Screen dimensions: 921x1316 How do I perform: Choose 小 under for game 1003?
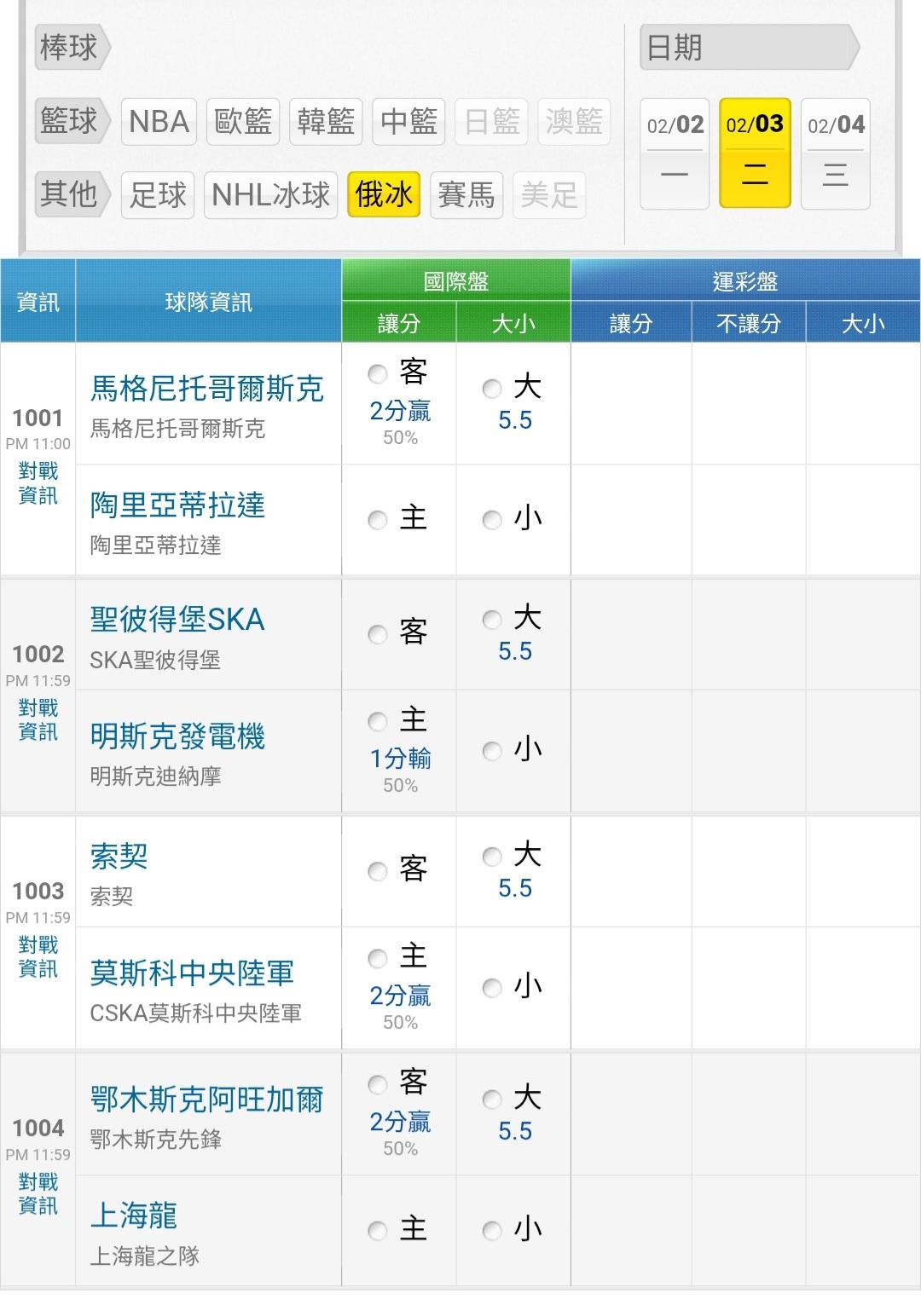492,988
